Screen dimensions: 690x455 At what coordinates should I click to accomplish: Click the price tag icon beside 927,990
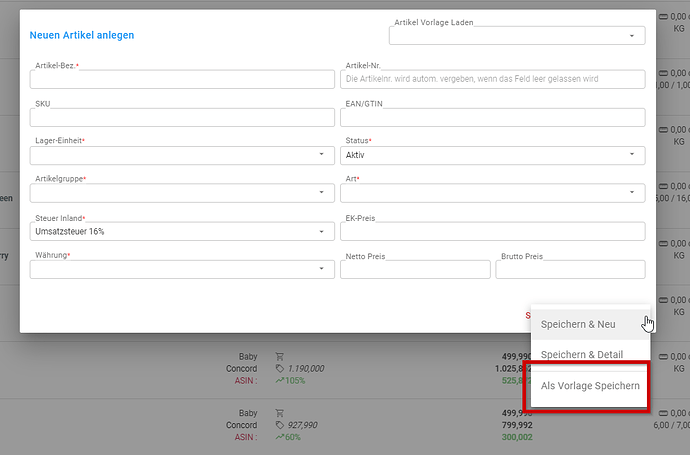[279, 425]
